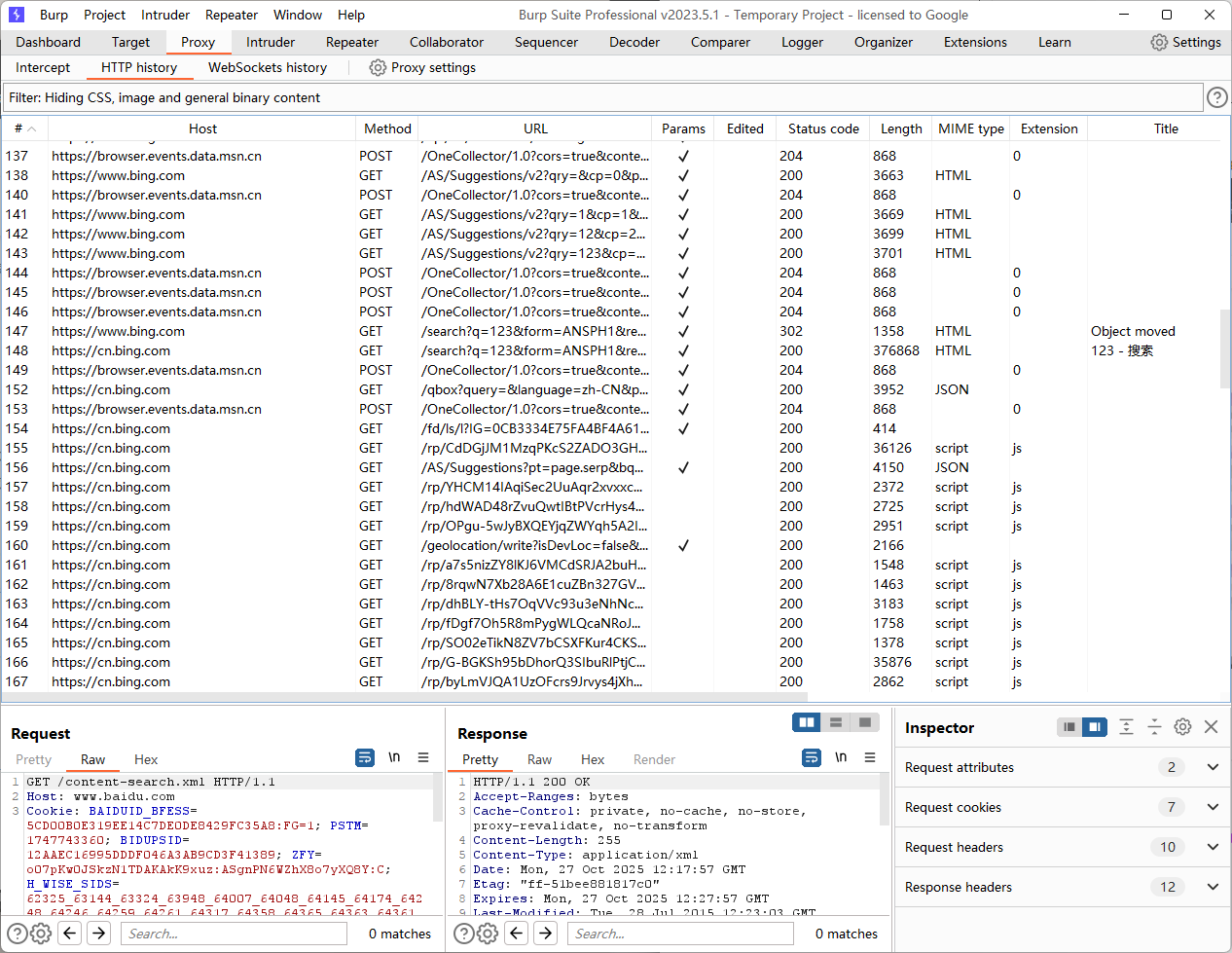Open the Settings gear at top right
The width and height of the screenshot is (1232, 953).
point(1159,42)
